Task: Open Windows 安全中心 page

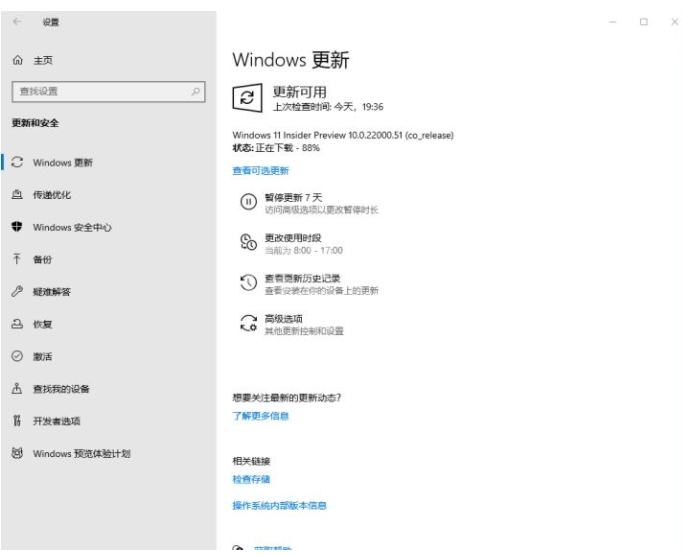Action: (72, 227)
